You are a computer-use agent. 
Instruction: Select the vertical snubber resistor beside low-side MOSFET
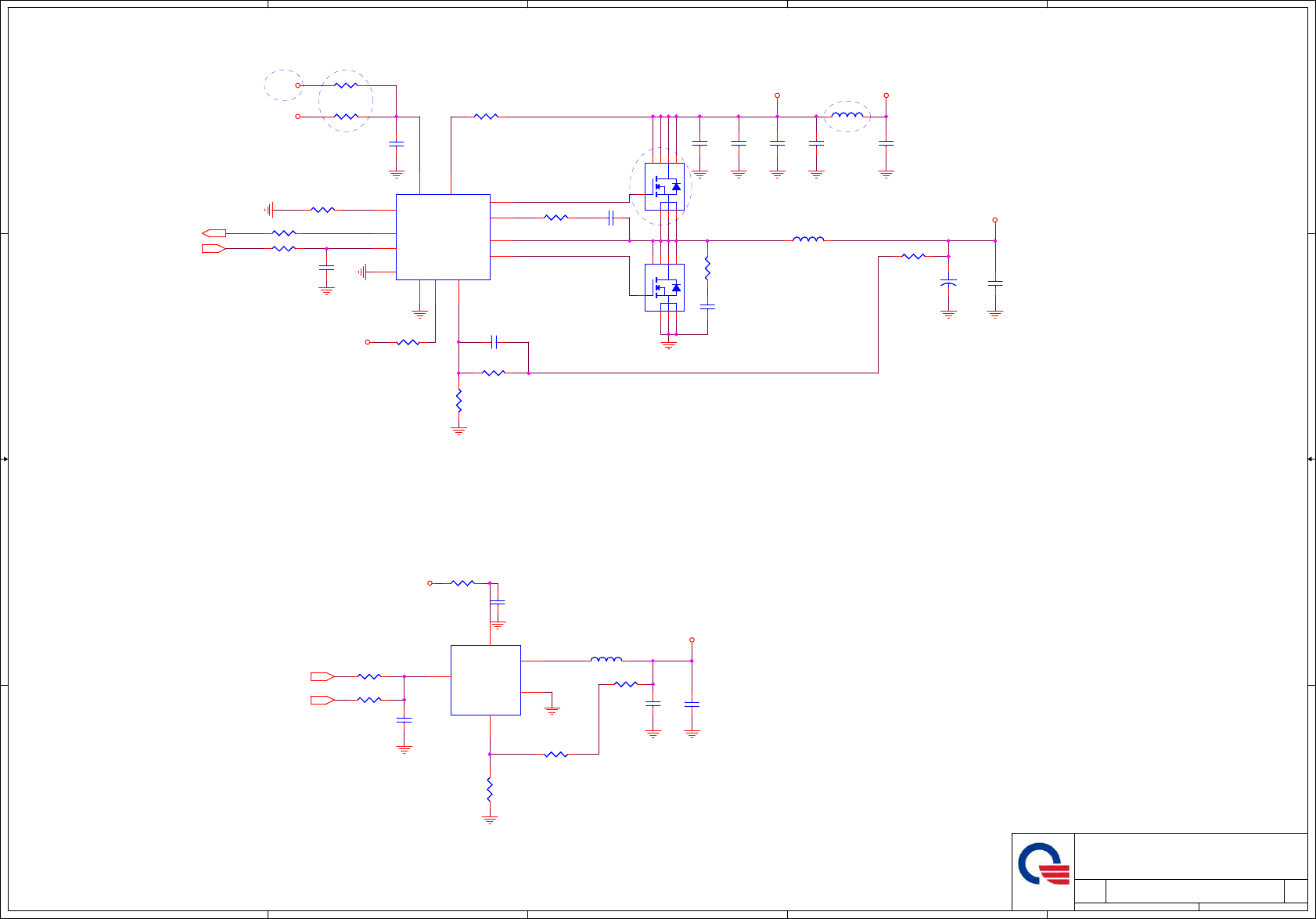coord(707,268)
